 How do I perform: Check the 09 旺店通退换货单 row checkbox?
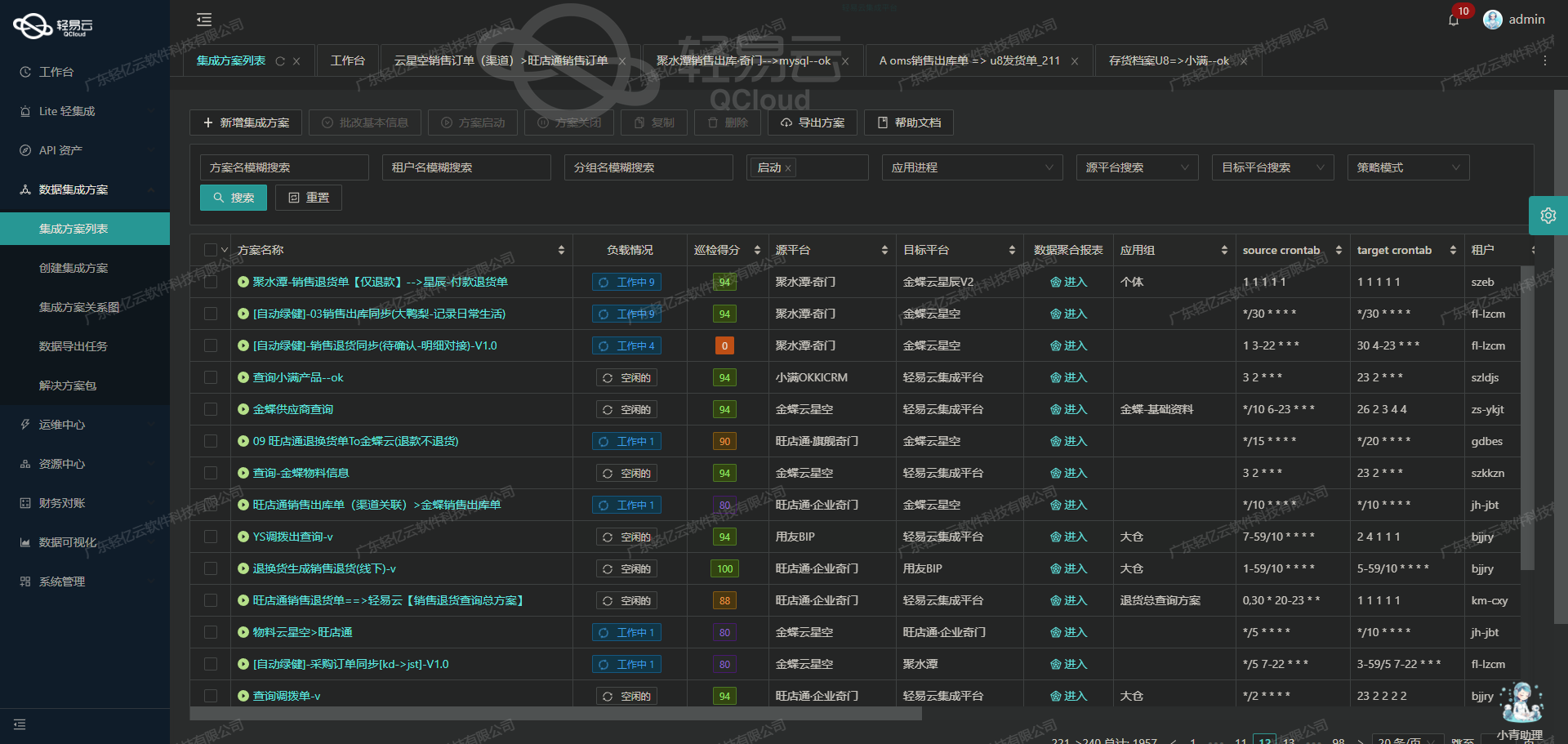coord(211,441)
